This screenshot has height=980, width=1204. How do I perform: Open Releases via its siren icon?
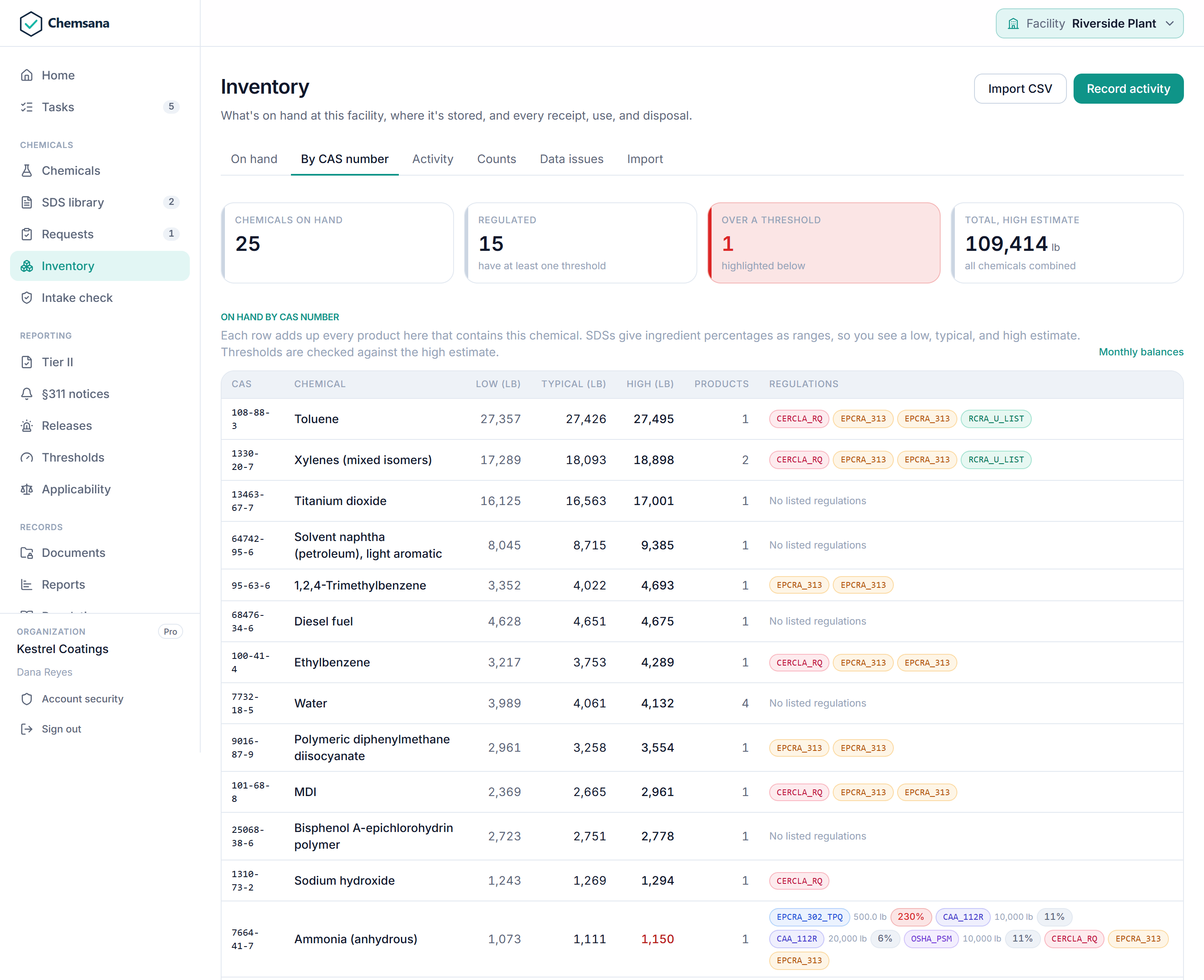coord(26,426)
